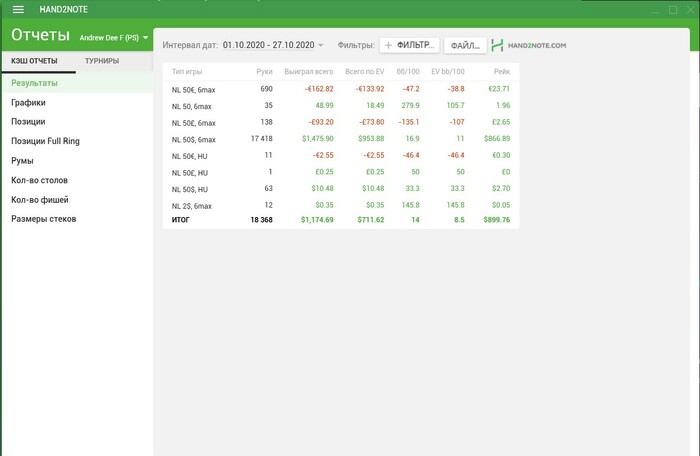Open the date interval 01.10.2020 - 27.10.2020 dropdown

click(273, 45)
